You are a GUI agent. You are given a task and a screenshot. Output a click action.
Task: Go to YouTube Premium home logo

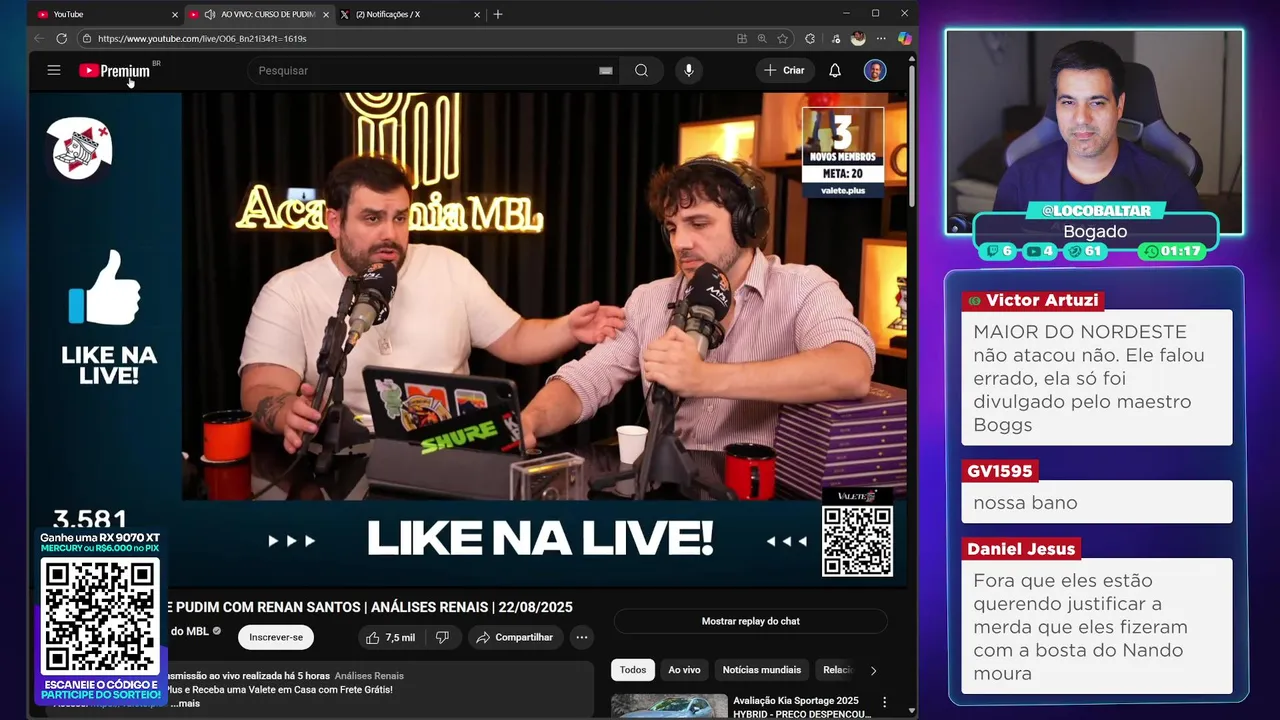tap(114, 70)
